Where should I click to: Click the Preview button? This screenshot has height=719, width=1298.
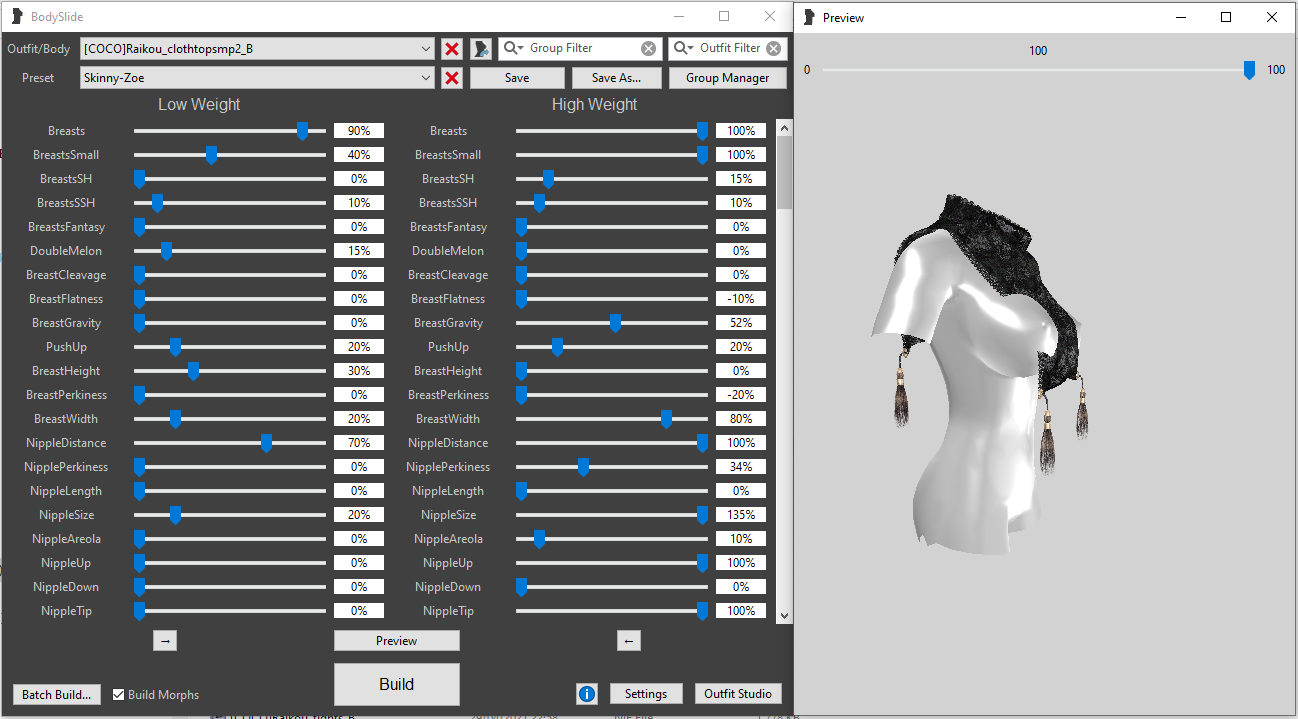tap(397, 641)
